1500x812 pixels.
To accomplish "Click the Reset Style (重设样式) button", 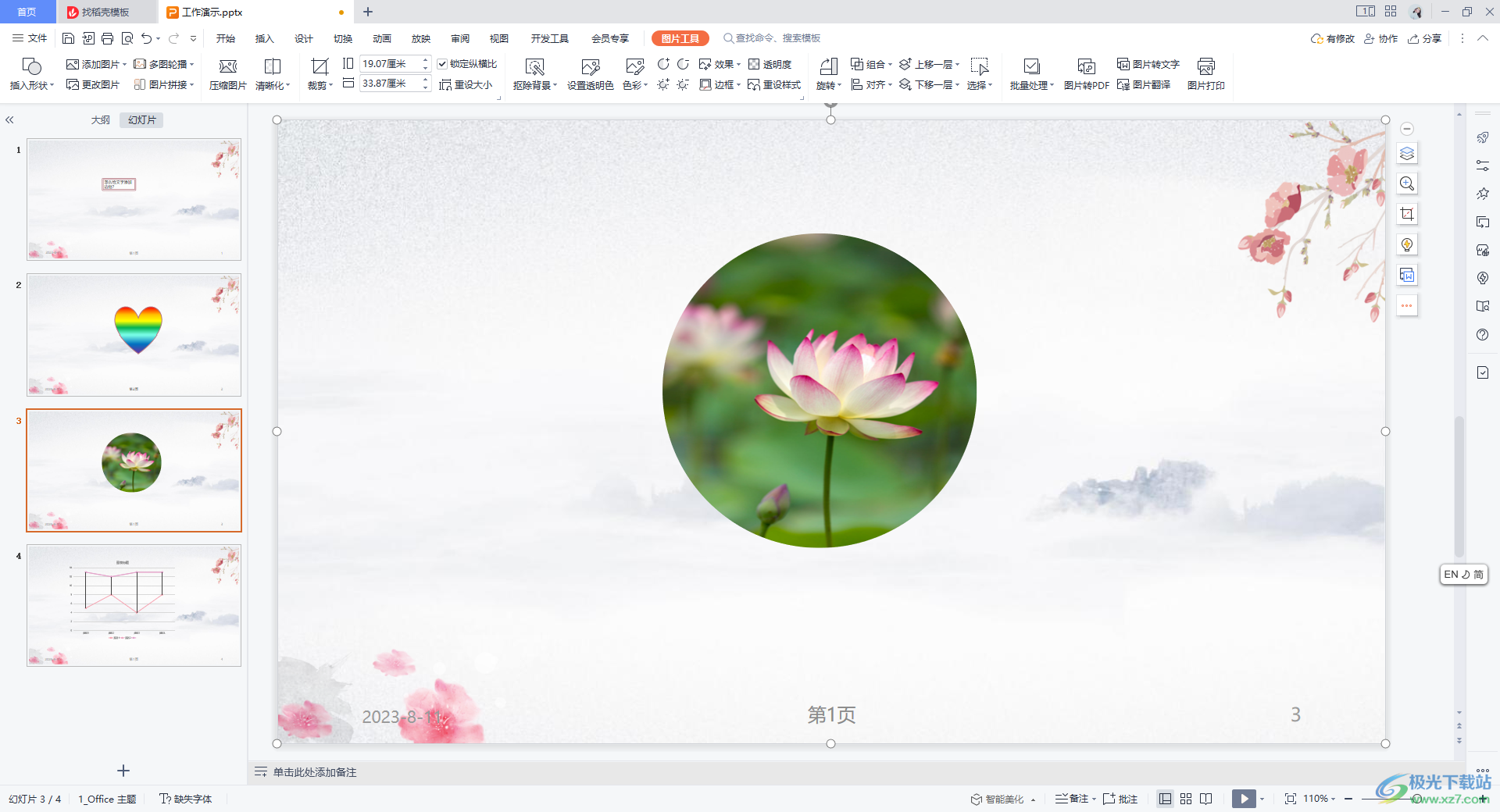I will [774, 84].
